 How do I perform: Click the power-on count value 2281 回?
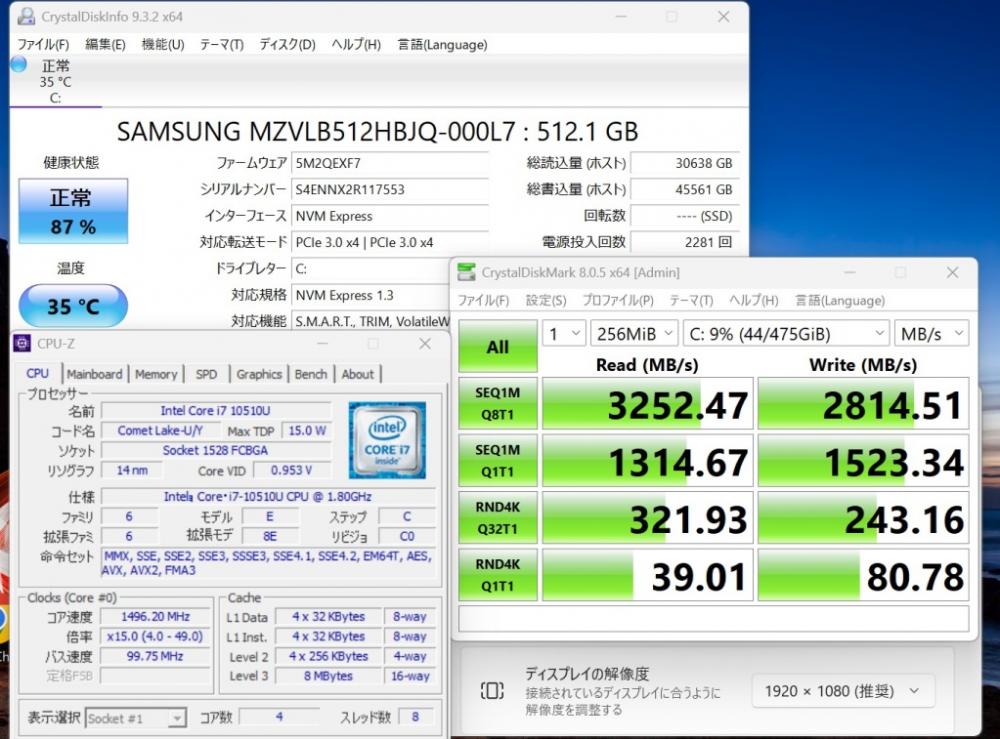coord(685,242)
